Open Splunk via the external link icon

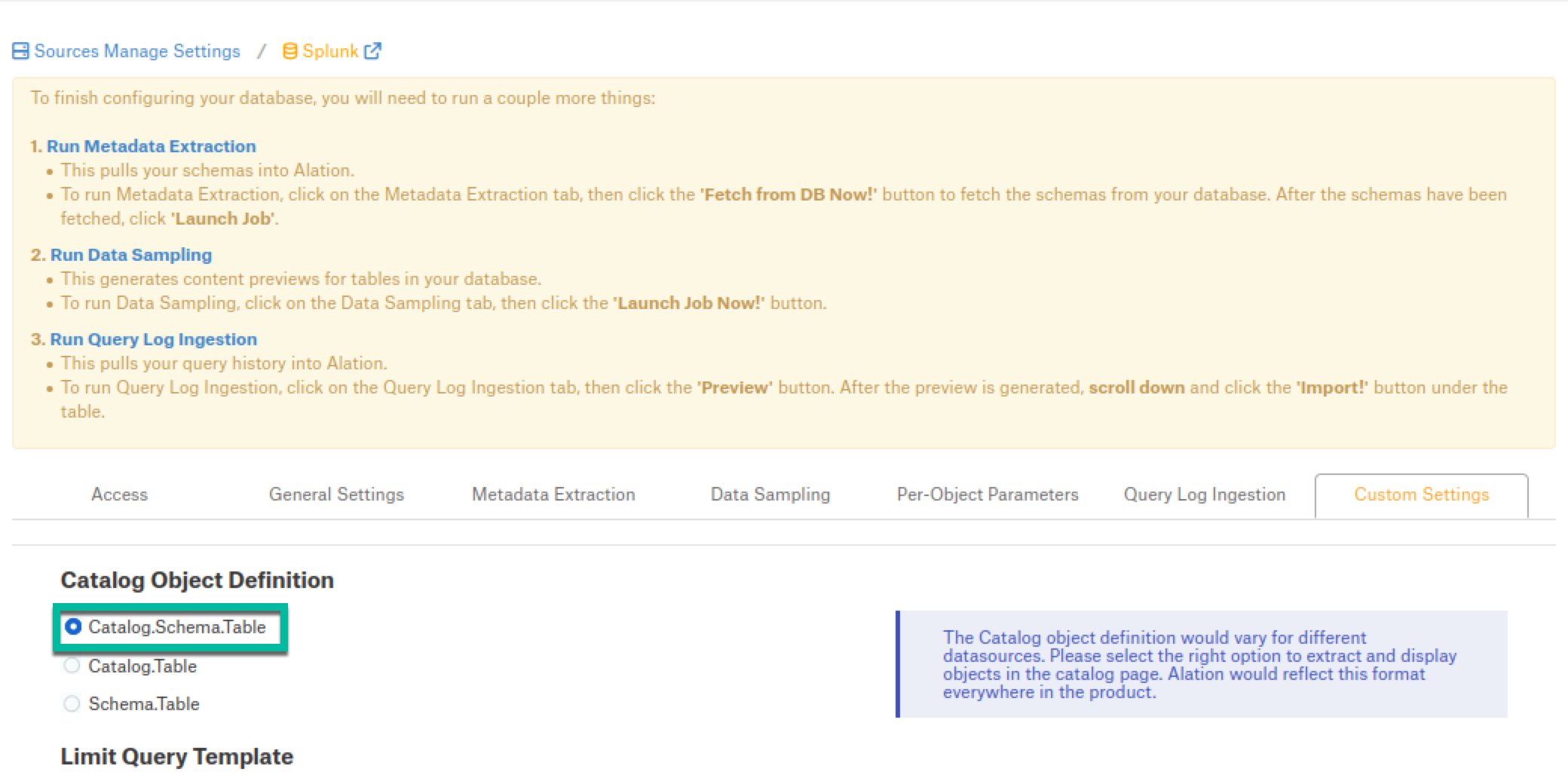click(x=372, y=51)
